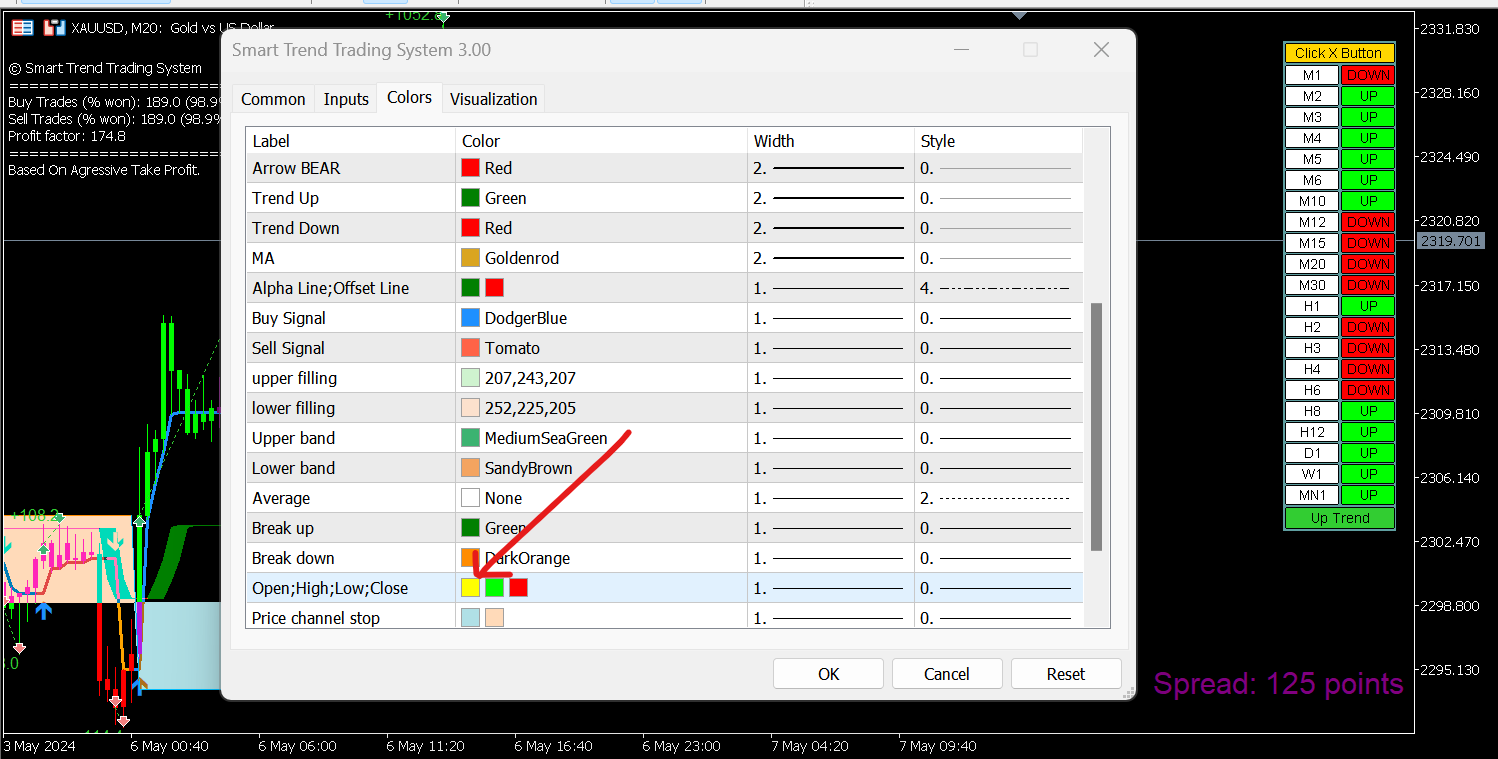Click the colors list vertical scrollbar
Viewport: 1498px width, 759px height.
[1096, 427]
